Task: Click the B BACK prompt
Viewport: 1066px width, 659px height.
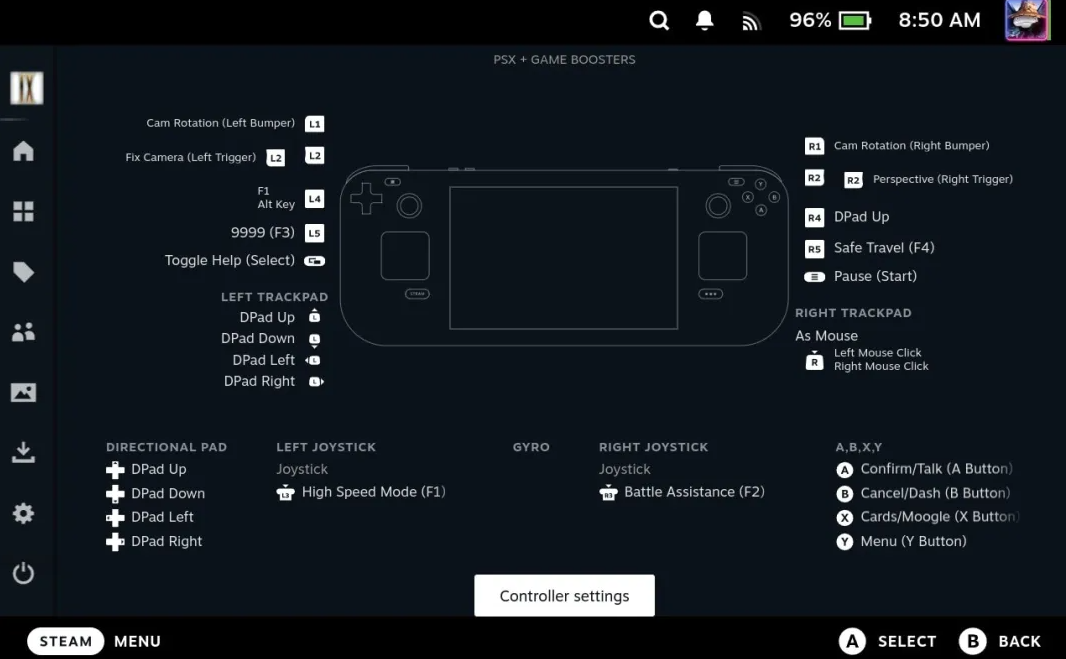Action: pos(1000,641)
